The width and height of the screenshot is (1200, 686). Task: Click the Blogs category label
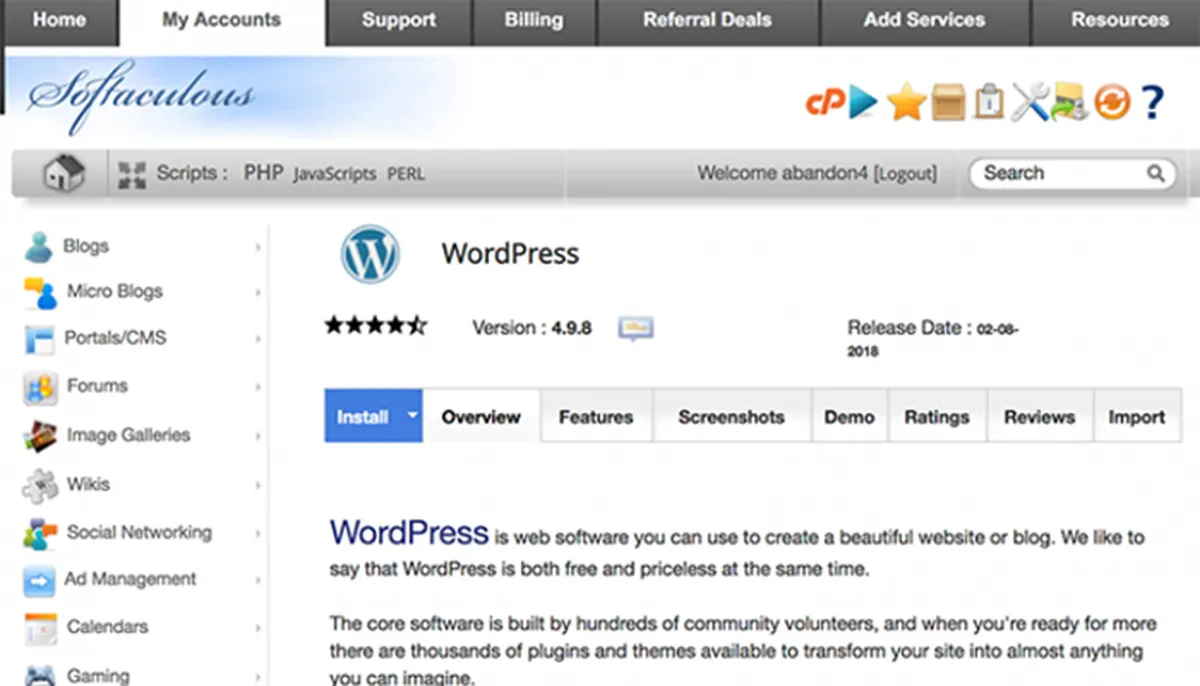point(86,246)
